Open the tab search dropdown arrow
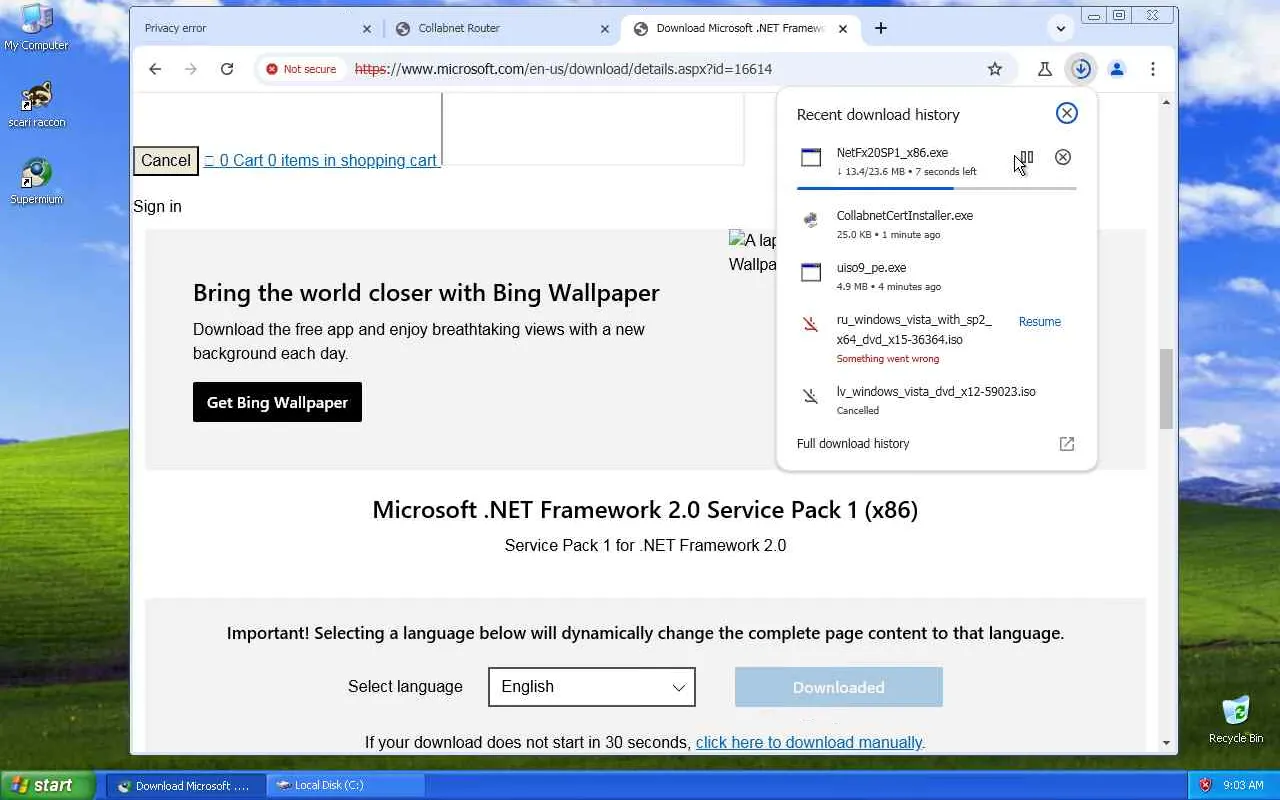The height and width of the screenshot is (800, 1280). [x=1061, y=28]
